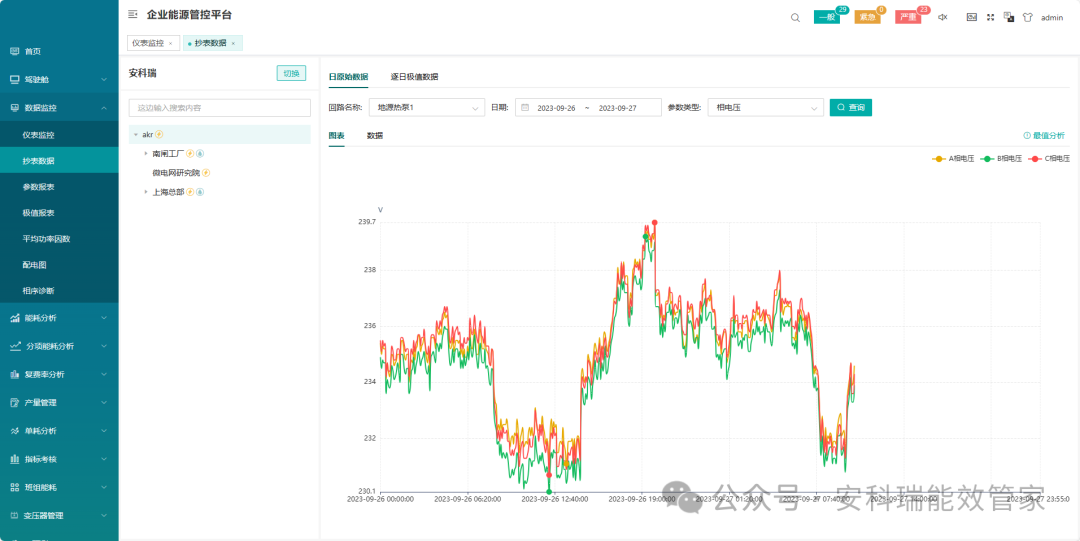Click the 查询 query button

point(851,108)
